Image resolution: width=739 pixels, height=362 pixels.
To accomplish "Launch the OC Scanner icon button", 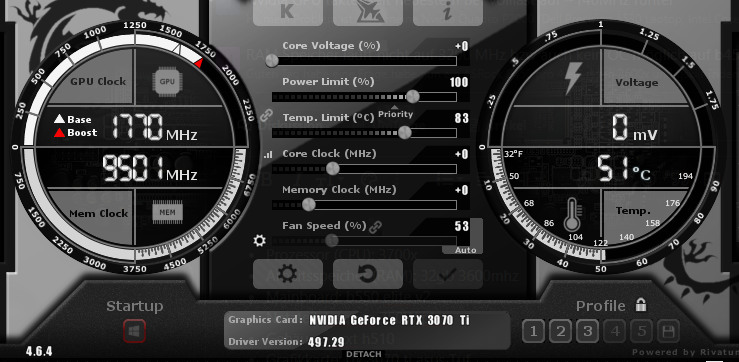I will coord(368,12).
